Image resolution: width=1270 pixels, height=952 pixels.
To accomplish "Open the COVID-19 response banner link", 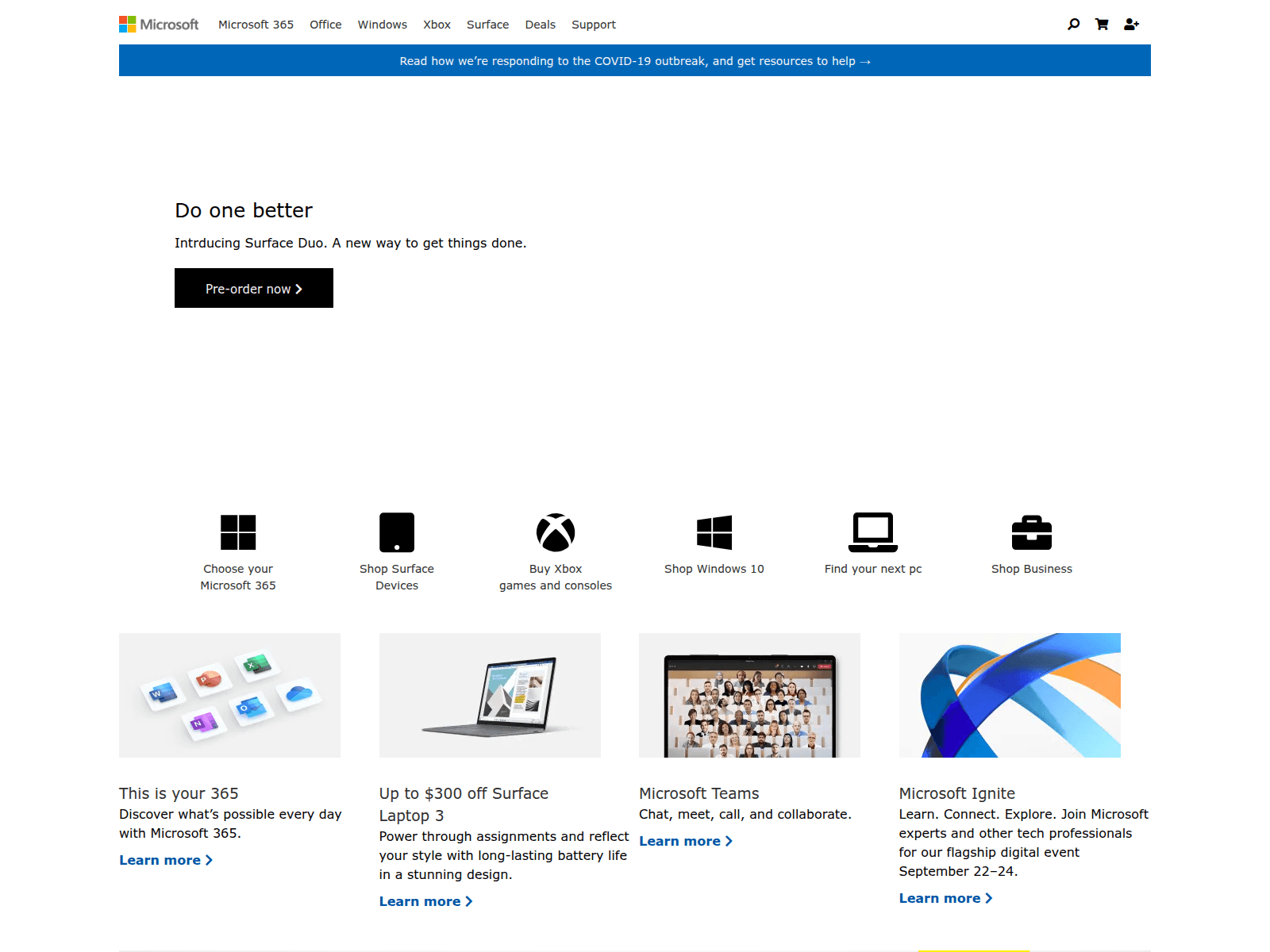I will tap(635, 61).
